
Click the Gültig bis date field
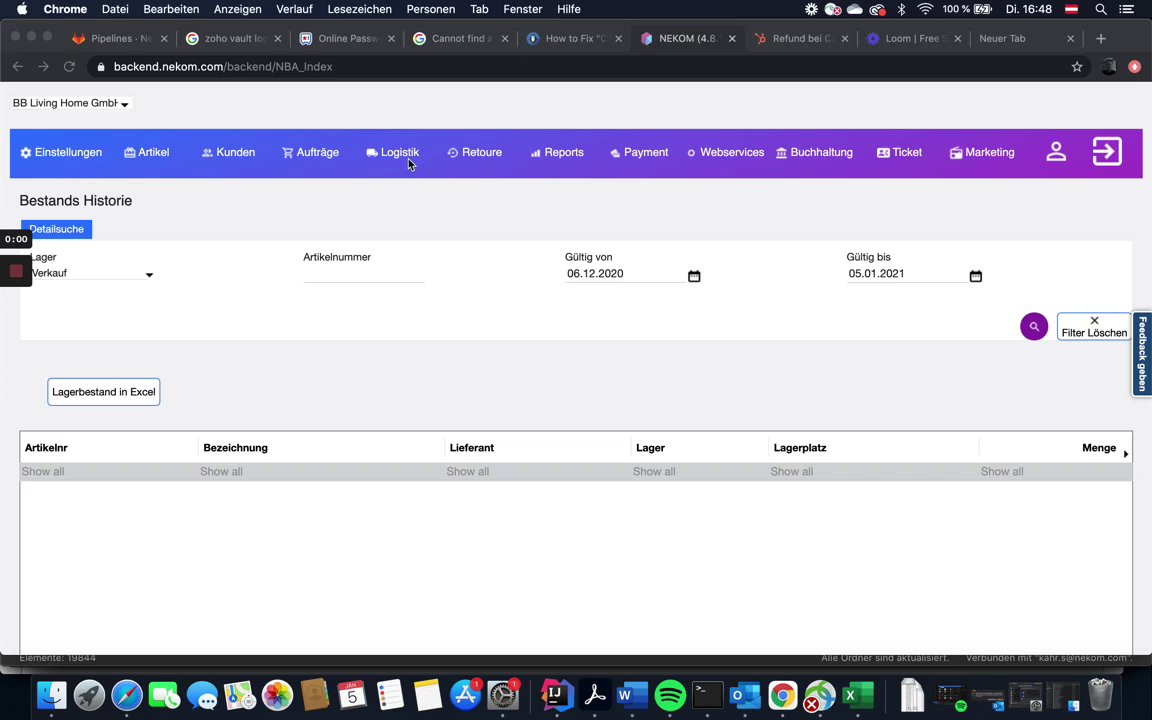906,274
